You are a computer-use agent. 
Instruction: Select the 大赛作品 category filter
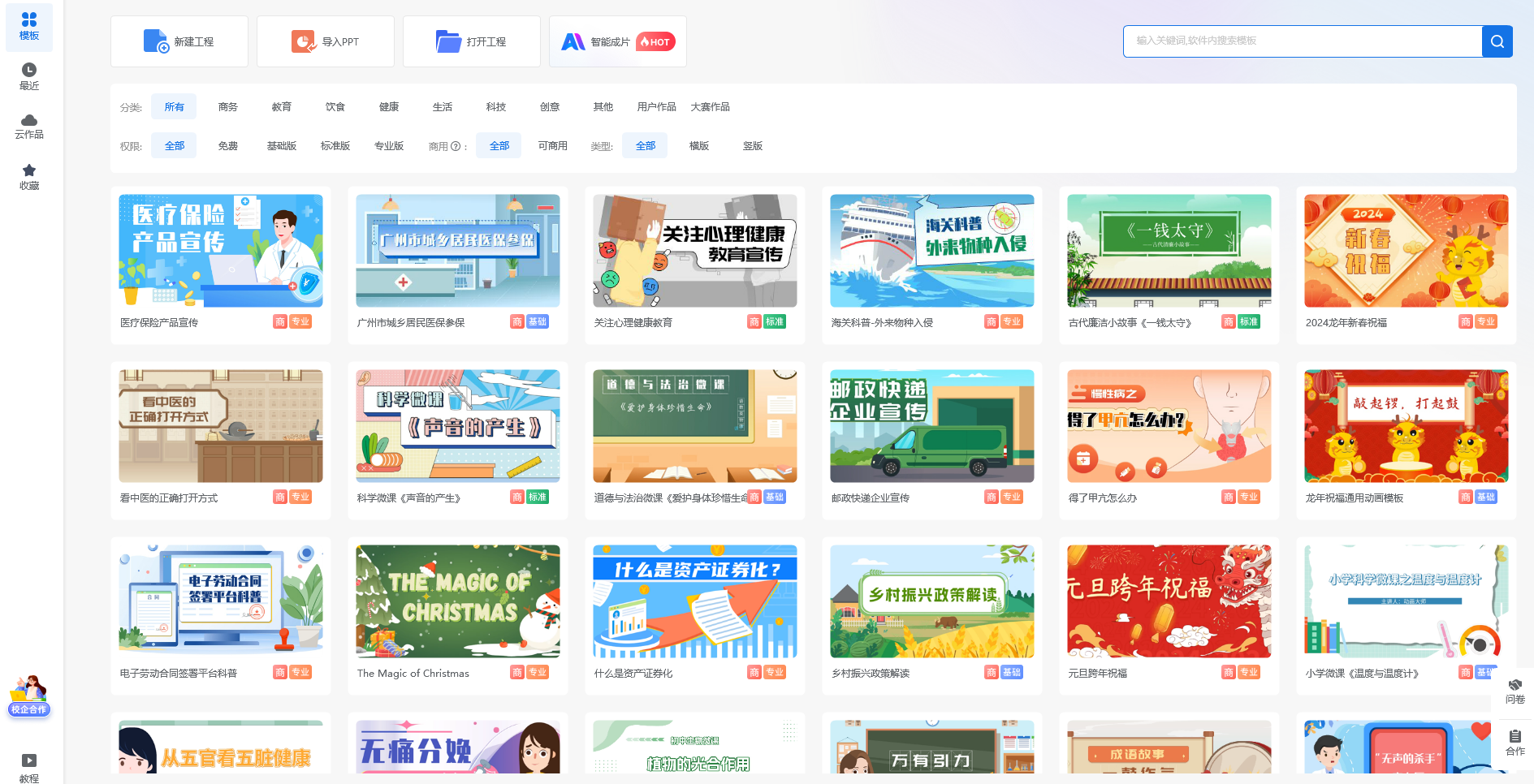(x=710, y=107)
